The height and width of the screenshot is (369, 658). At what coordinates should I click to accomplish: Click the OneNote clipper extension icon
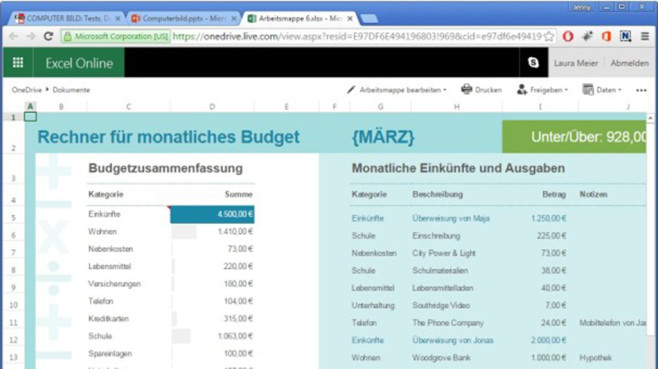[625, 37]
